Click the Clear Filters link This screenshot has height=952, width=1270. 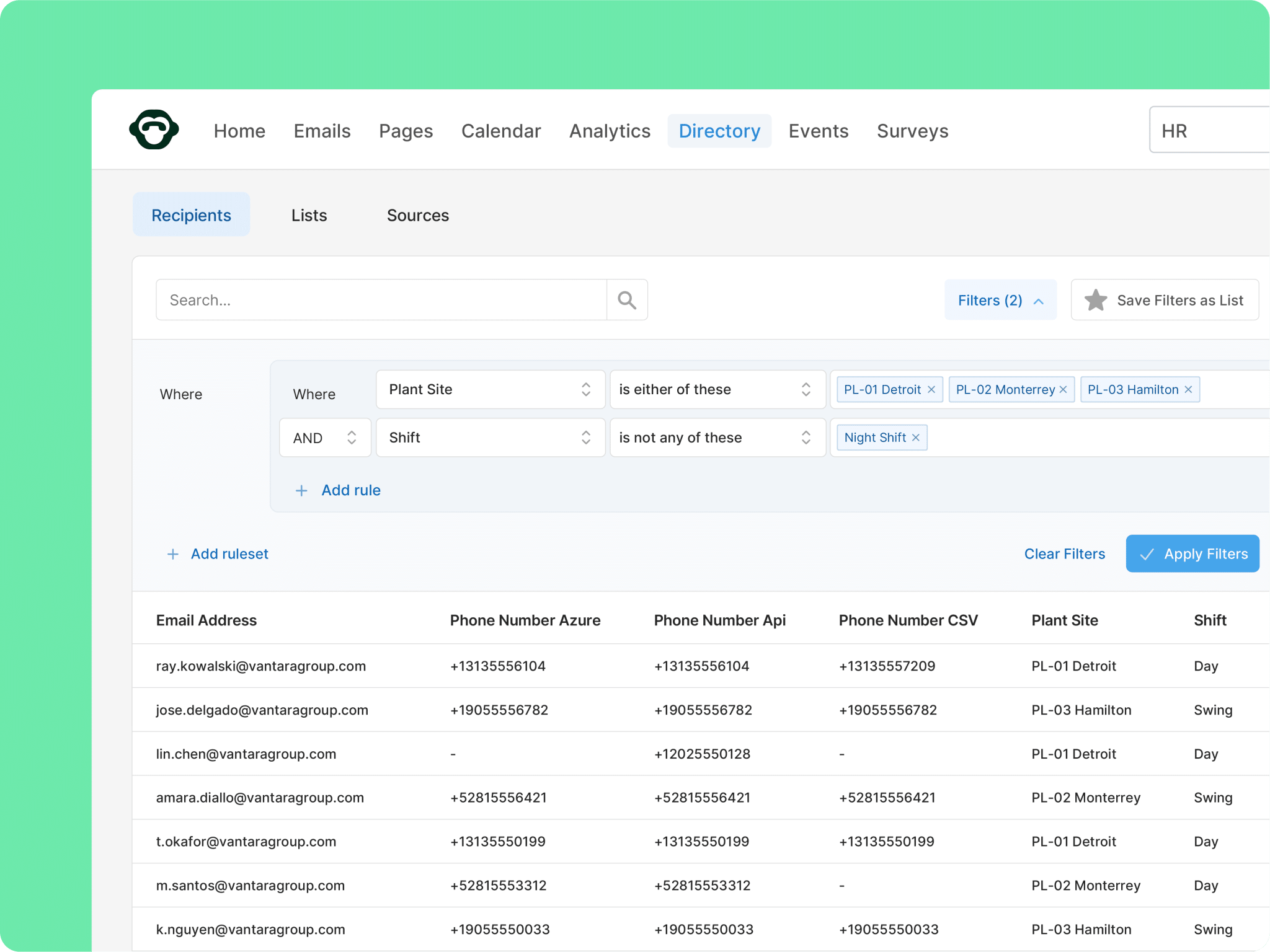[x=1064, y=553]
